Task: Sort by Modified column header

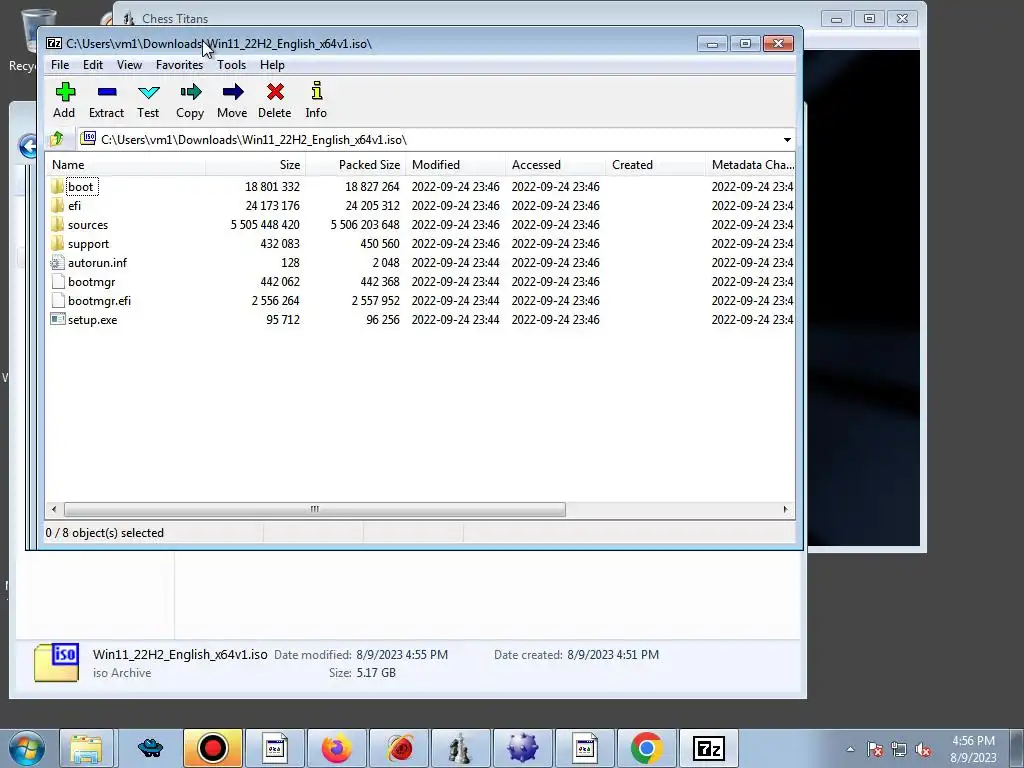Action: [x=455, y=165]
